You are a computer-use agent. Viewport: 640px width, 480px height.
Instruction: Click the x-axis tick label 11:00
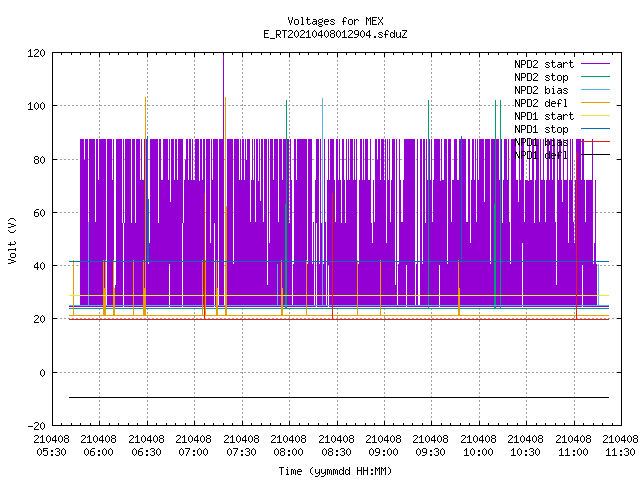pos(573,452)
